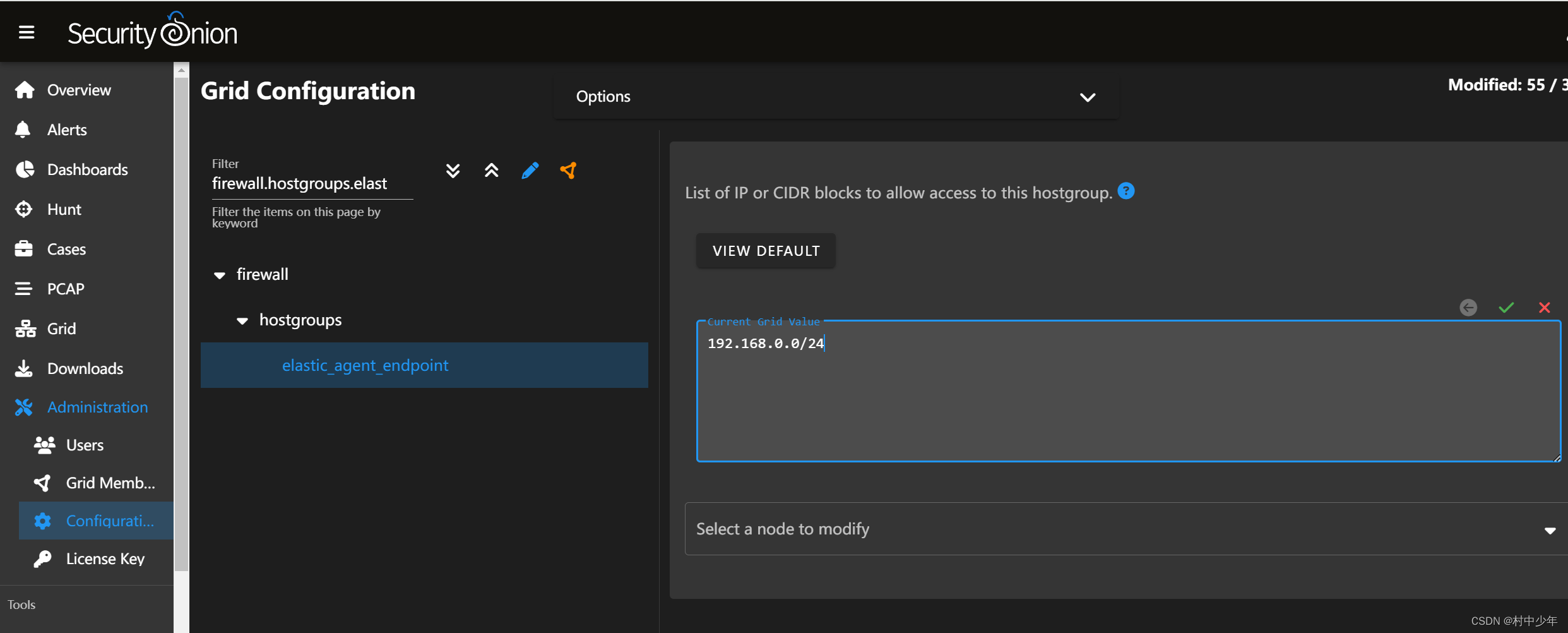The width and height of the screenshot is (1568, 633).
Task: Open Downloads page
Action: click(x=86, y=369)
